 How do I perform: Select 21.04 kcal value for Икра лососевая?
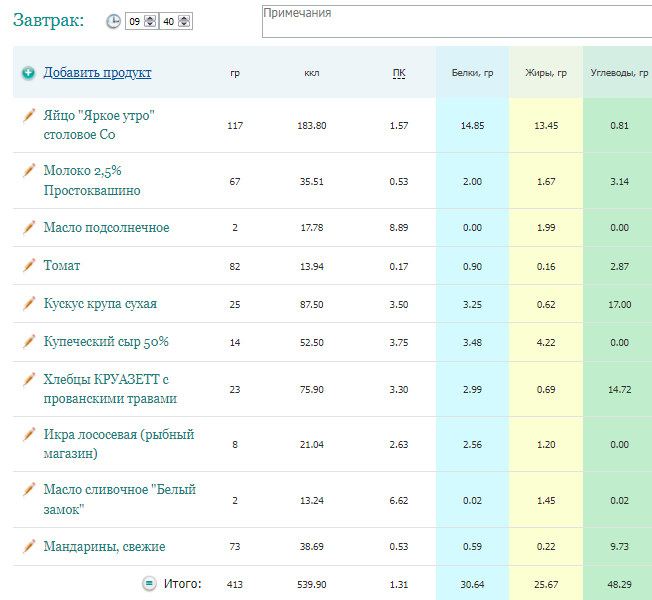(312, 445)
